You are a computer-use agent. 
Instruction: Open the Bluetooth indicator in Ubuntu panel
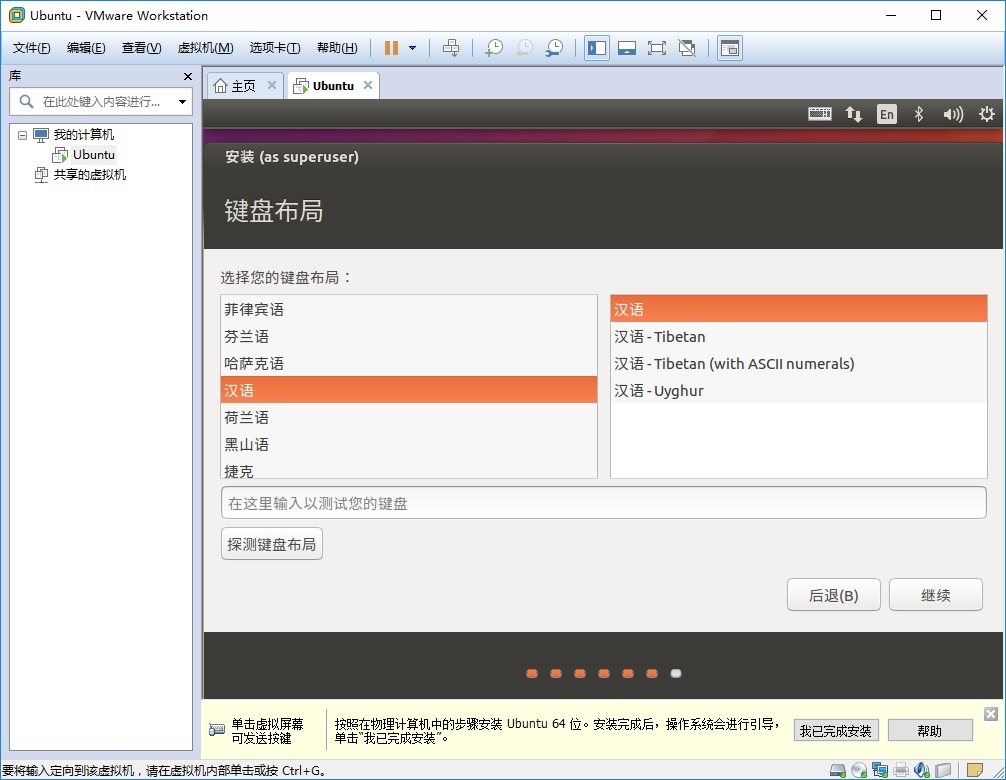click(x=919, y=114)
